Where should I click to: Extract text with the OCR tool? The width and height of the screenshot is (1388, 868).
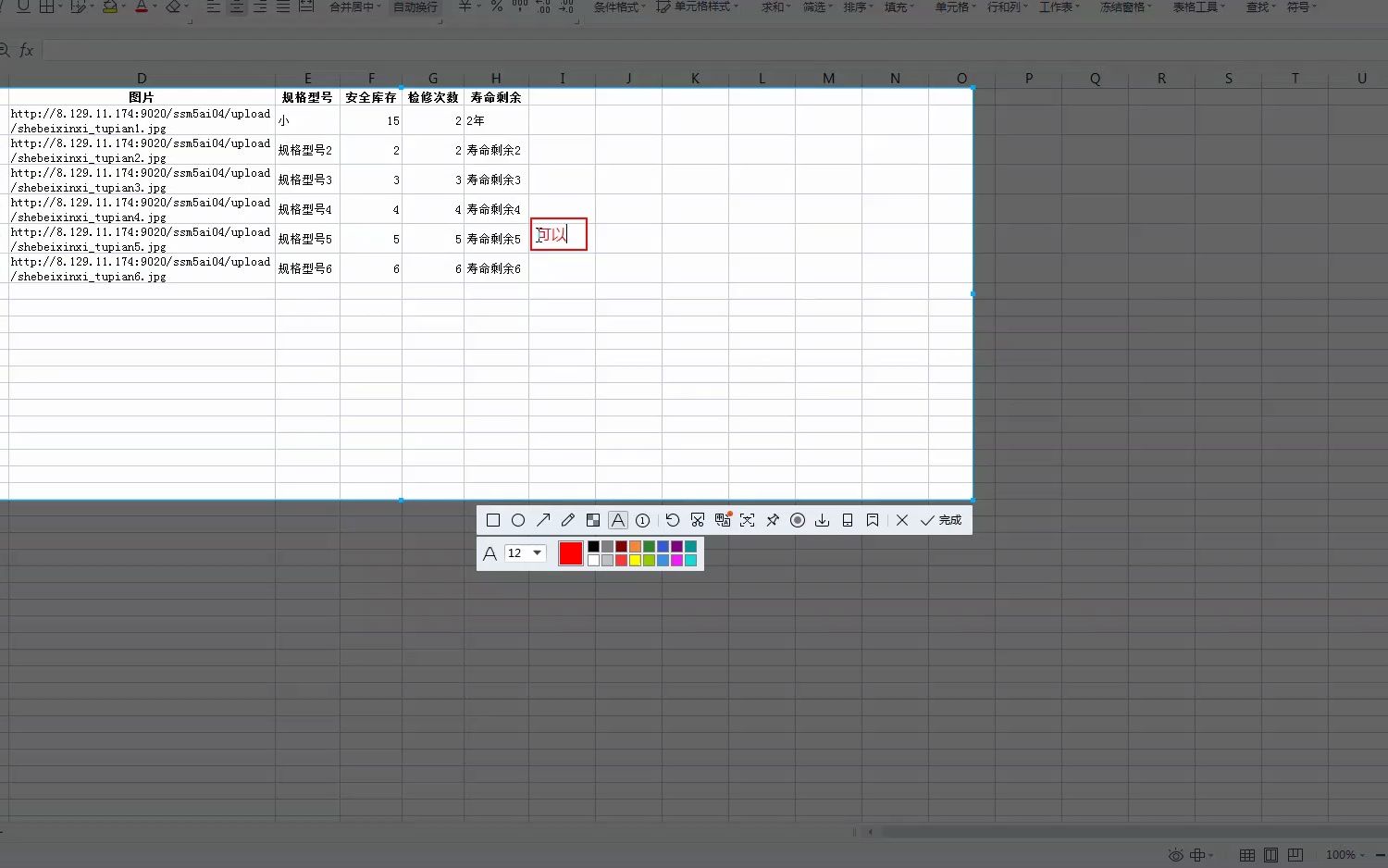[747, 520]
